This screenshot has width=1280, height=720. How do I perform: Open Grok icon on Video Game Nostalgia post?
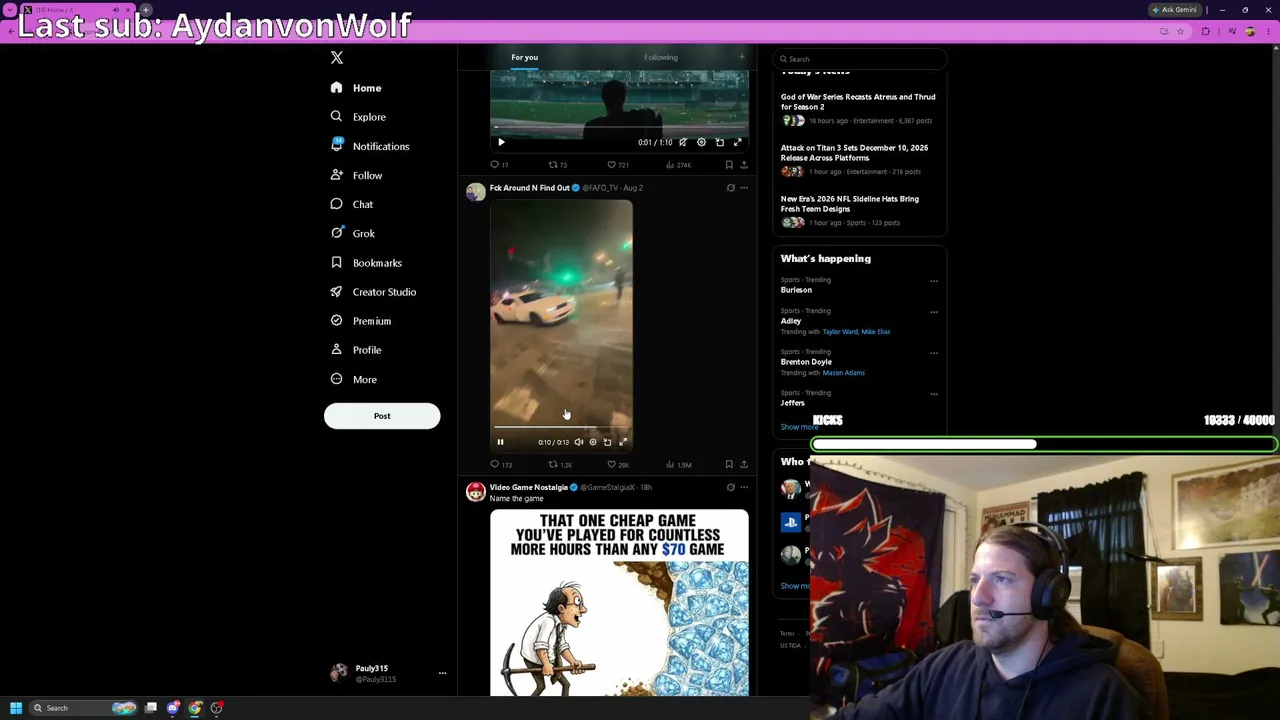tap(730, 487)
